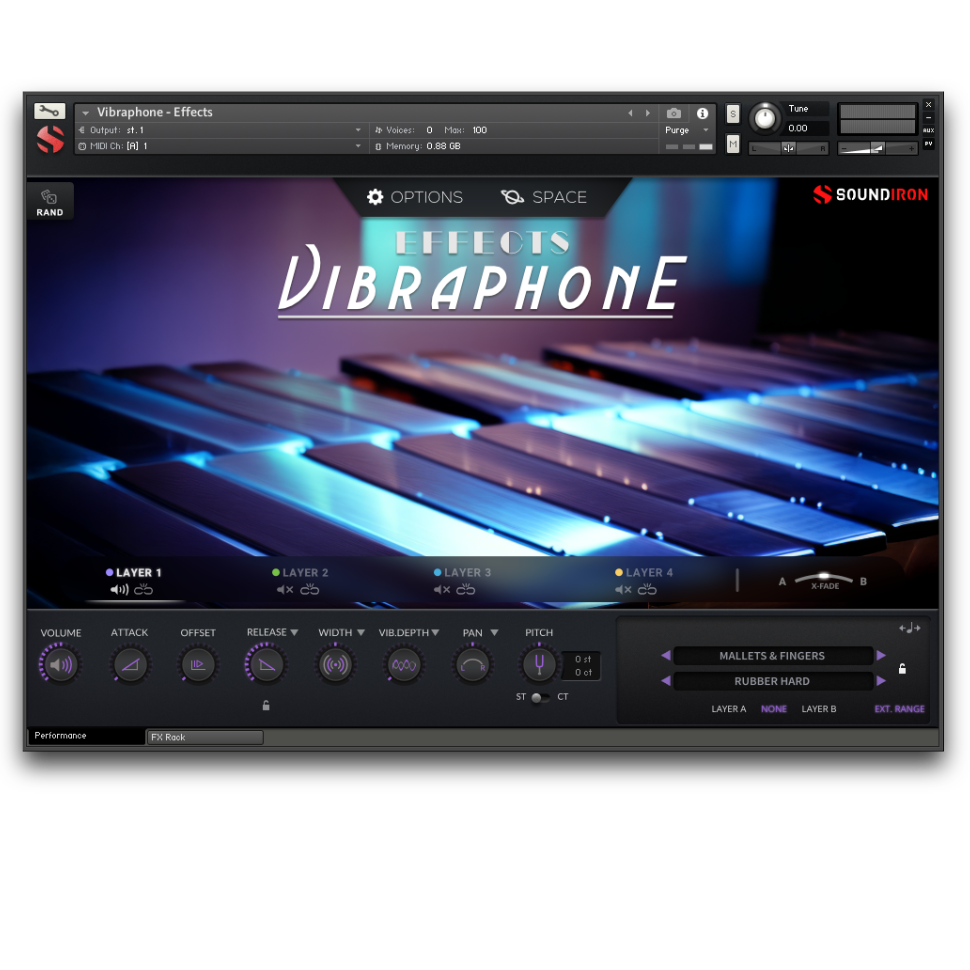Screen dimensions: 970x970
Task: Unmute Layer 2
Action: coord(285,590)
